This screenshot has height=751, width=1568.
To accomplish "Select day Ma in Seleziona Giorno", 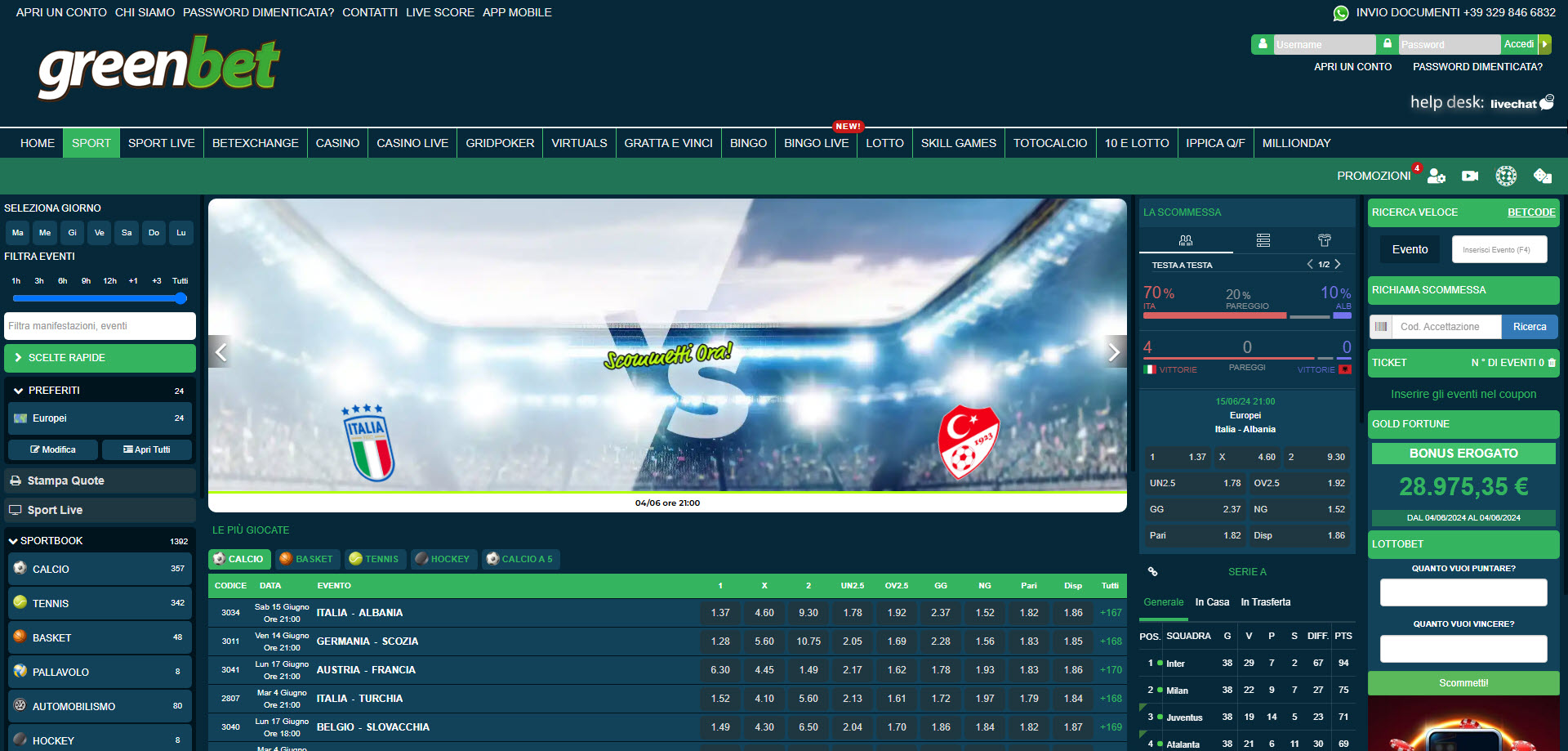I will point(18,233).
